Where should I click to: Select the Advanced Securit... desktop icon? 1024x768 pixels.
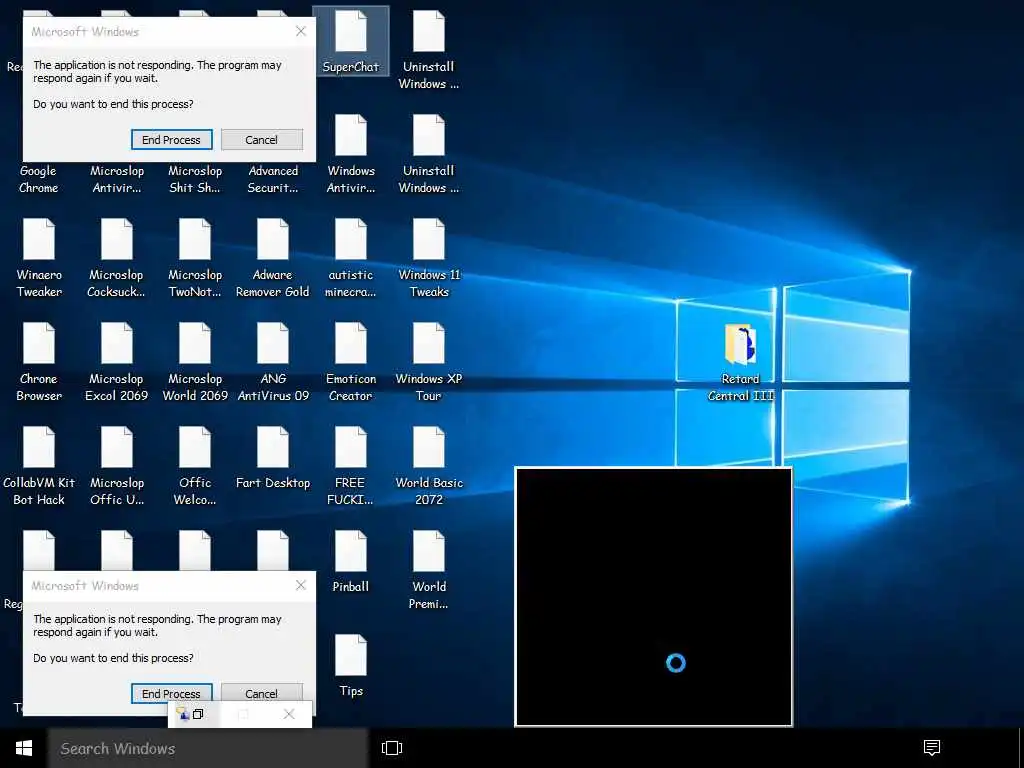tap(273, 179)
